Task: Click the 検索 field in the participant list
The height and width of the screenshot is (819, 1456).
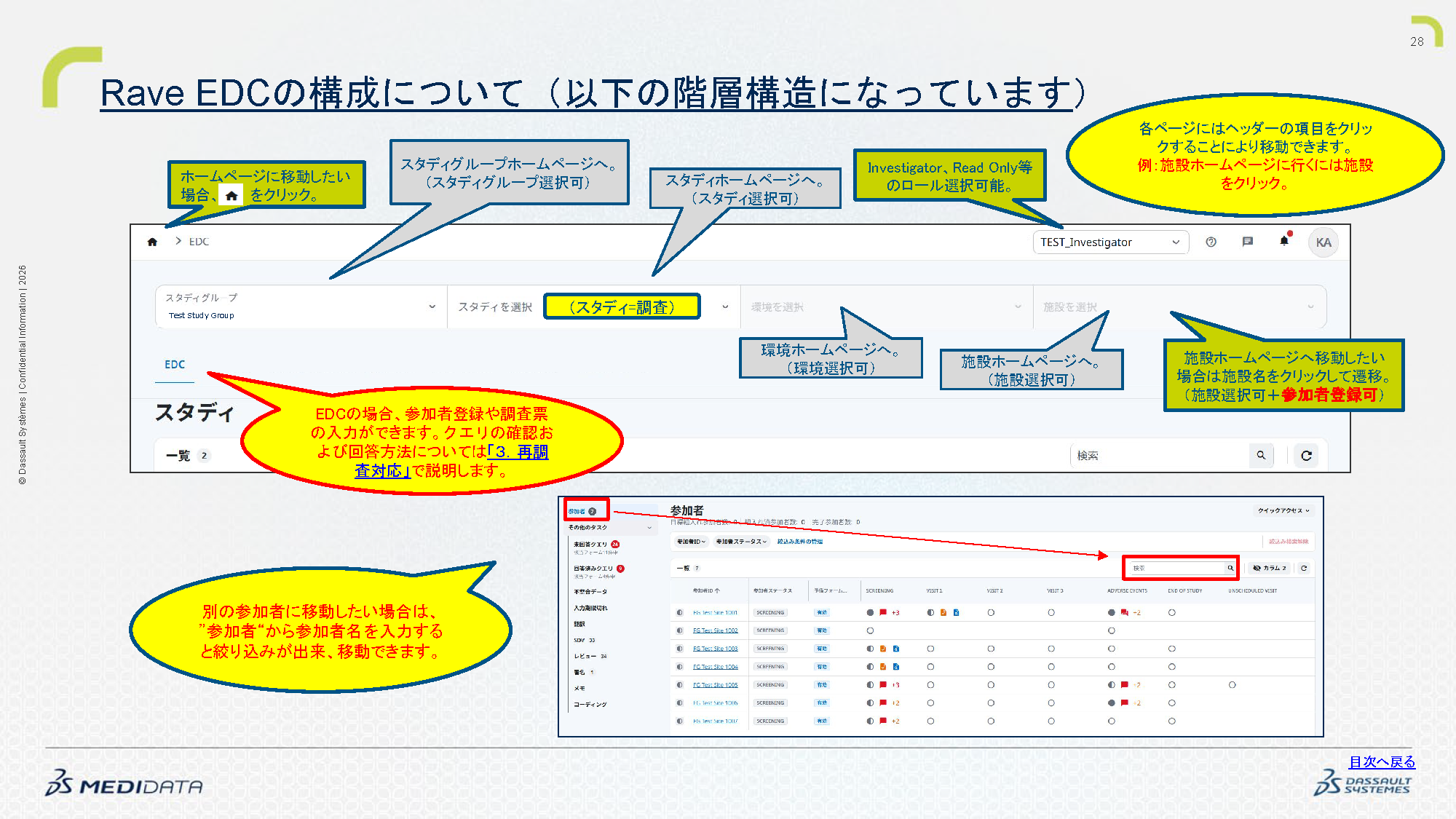Action: [1177, 568]
